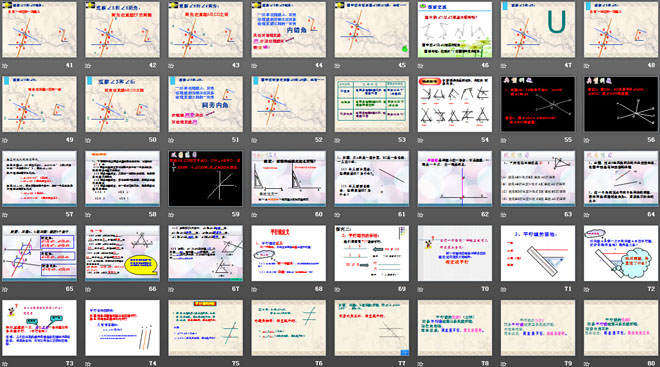Image resolution: width=660 pixels, height=367 pixels.
Task: Select slide 47 with the large green U
Action: point(538,29)
